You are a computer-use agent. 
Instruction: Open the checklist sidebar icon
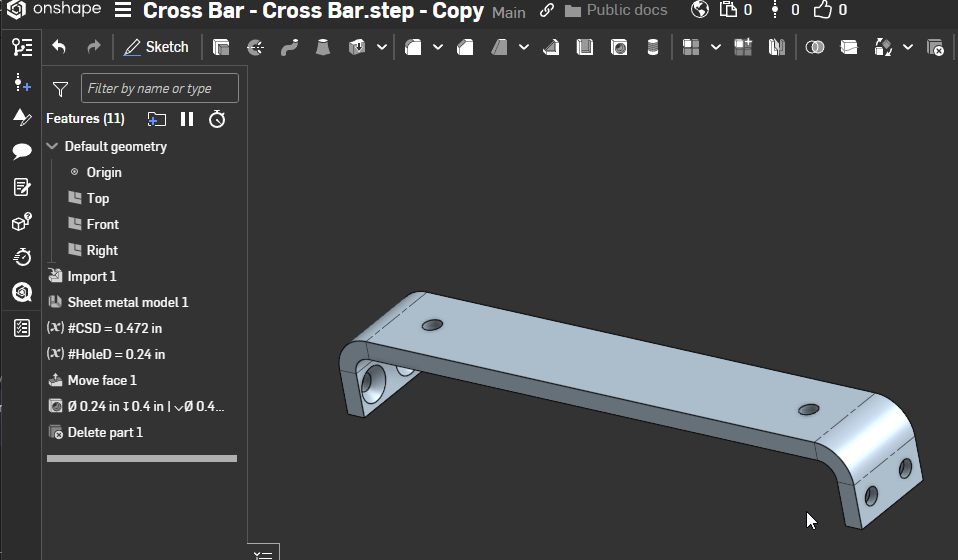click(x=22, y=328)
